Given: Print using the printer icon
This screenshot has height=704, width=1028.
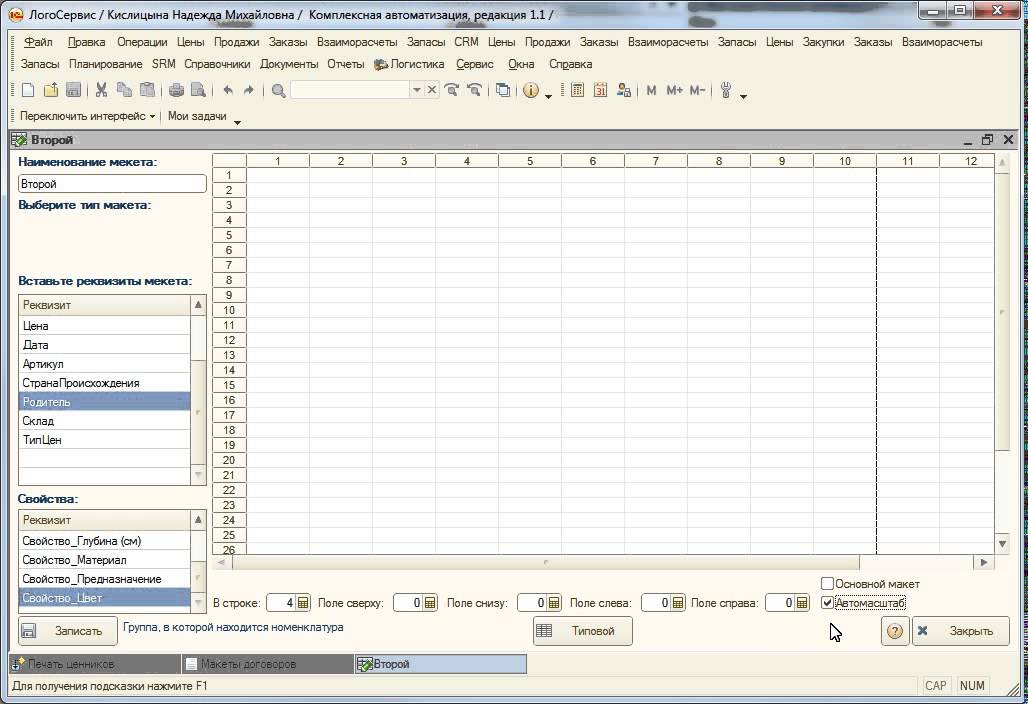Looking at the screenshot, I should coord(176,90).
